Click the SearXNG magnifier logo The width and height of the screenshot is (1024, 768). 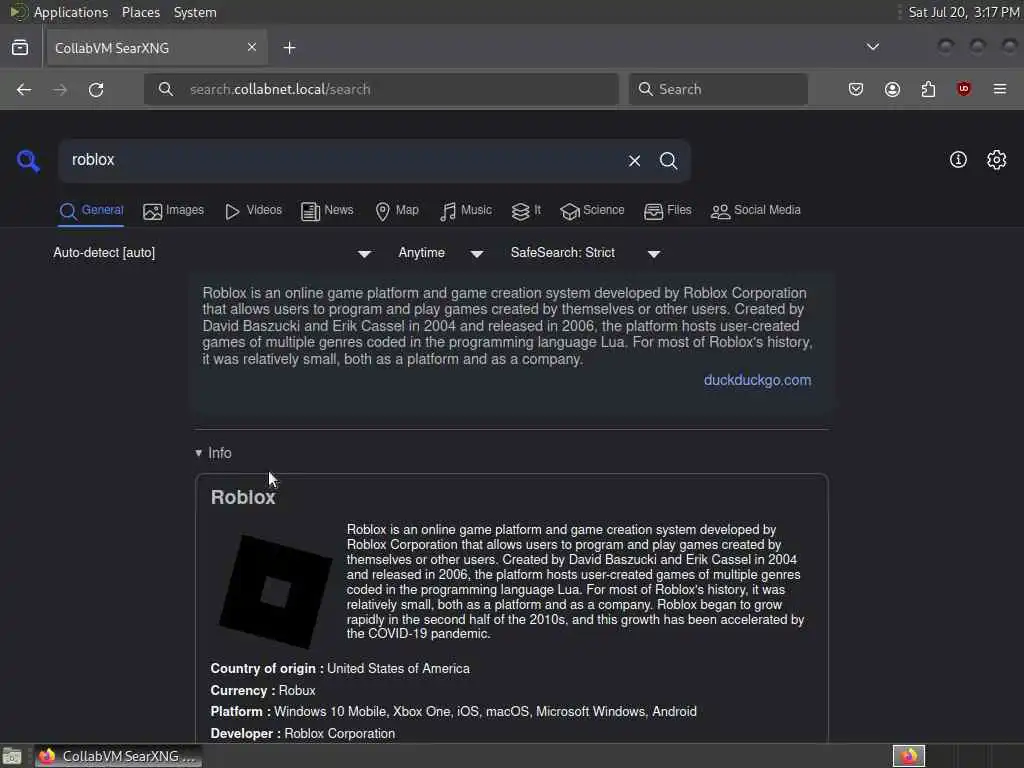[28, 161]
